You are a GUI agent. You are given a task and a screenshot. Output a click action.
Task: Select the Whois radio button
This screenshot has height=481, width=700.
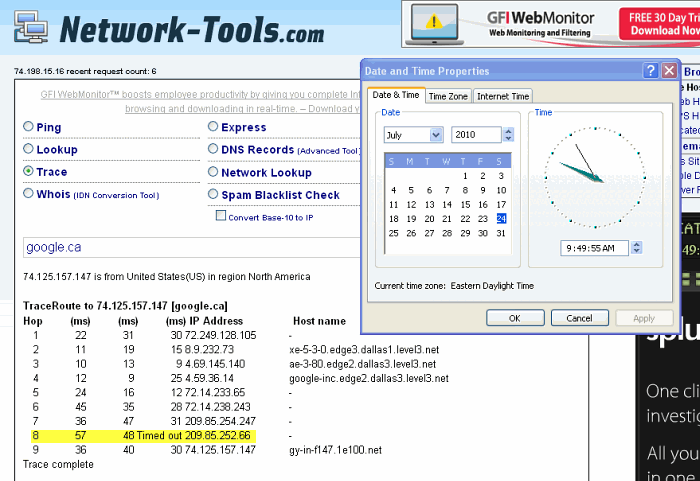[x=28, y=193]
